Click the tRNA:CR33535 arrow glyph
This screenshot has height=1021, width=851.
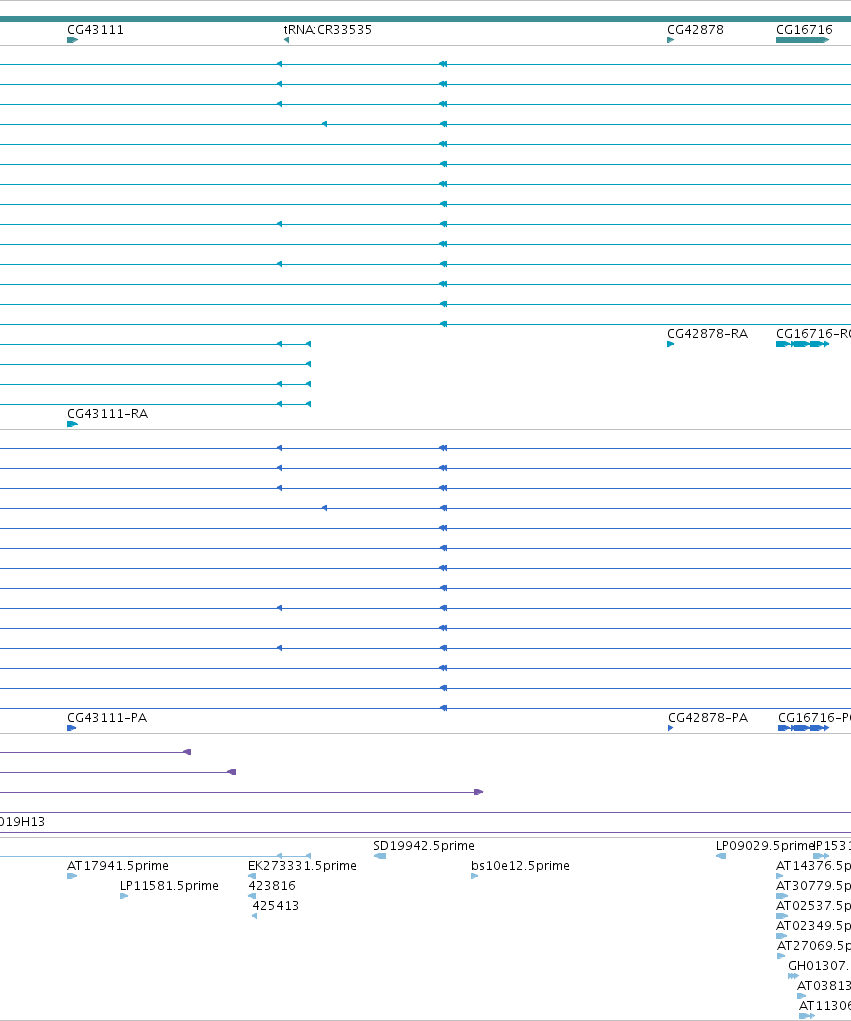pos(286,40)
